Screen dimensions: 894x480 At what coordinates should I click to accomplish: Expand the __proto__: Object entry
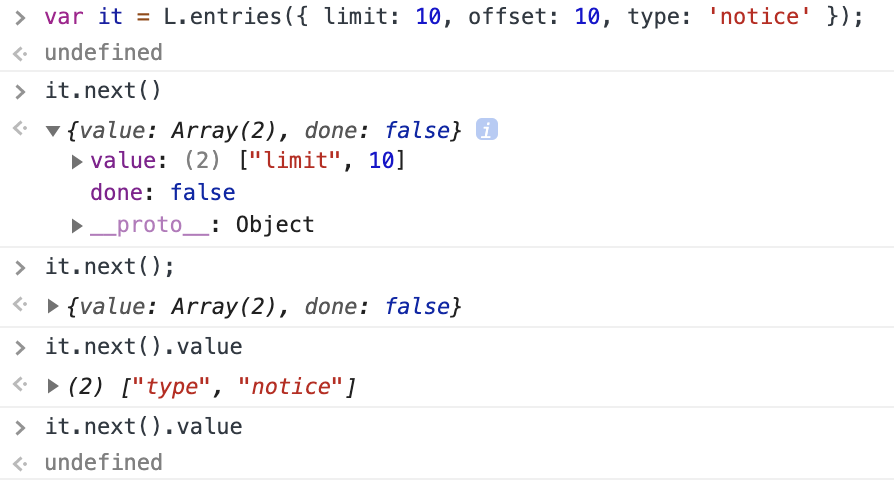(x=77, y=226)
